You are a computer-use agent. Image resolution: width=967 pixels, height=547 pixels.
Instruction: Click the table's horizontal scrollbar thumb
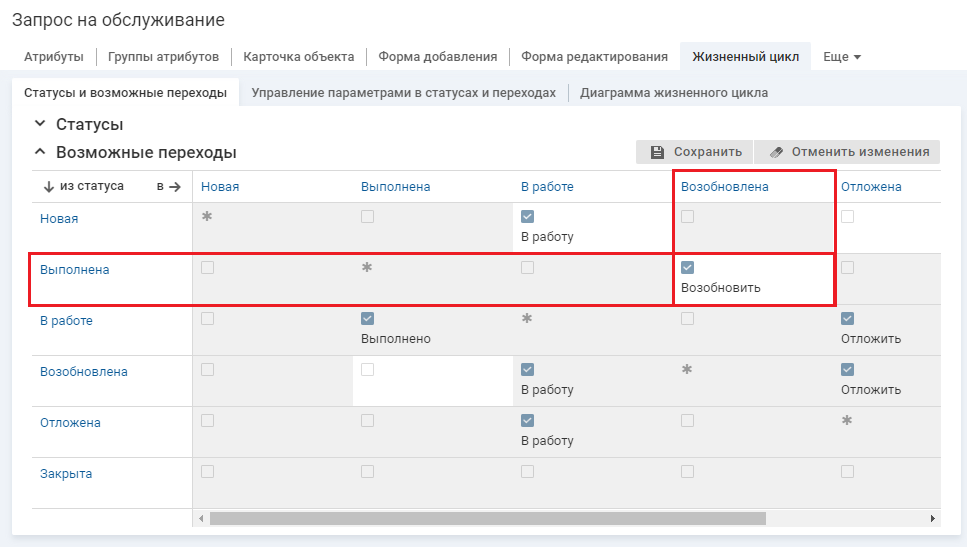click(x=487, y=519)
